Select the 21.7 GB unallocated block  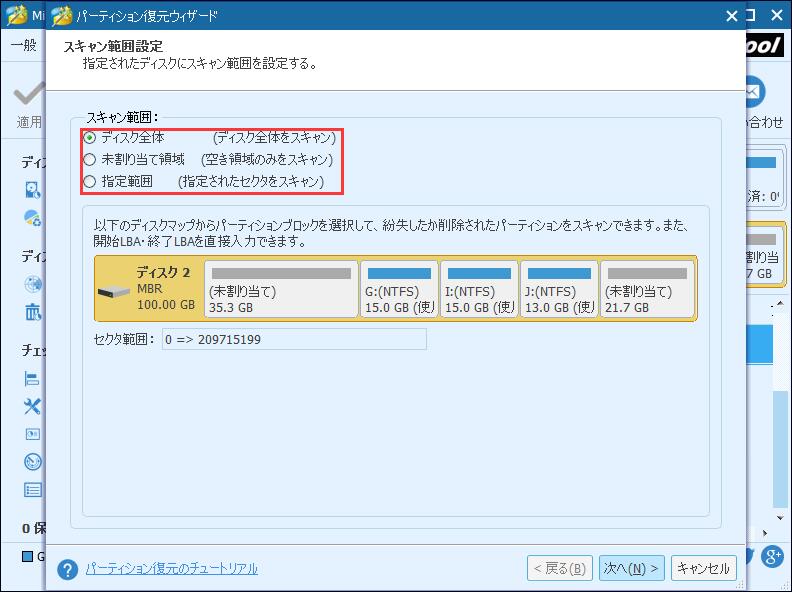click(646, 289)
